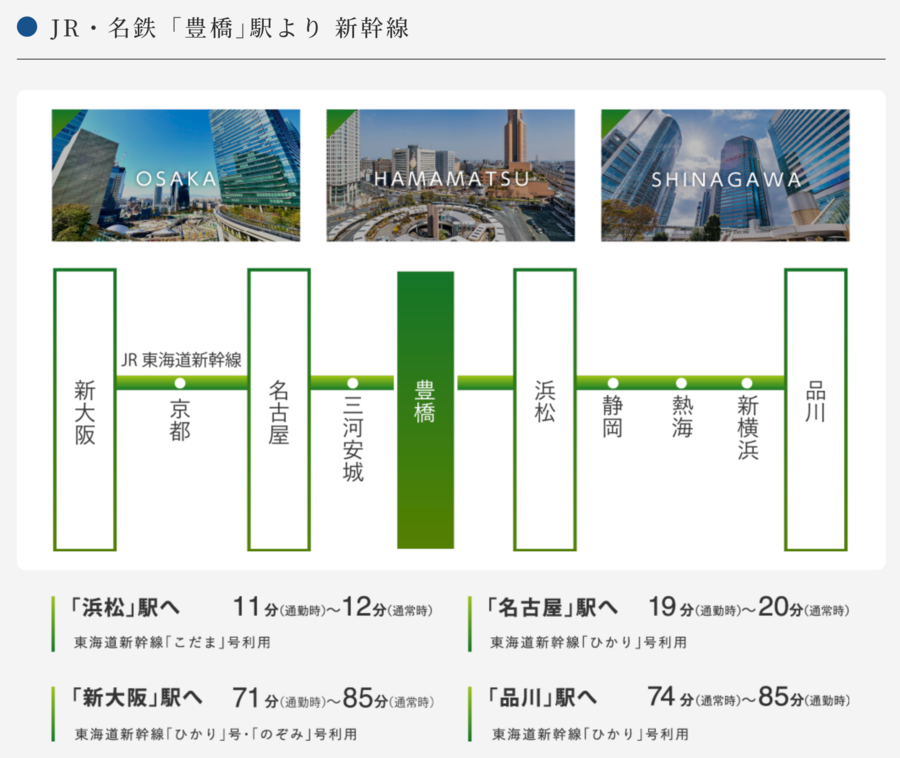Viewport: 900px width, 758px height.
Task: Open the HAMAMATSU cityscape photo
Action: (450, 175)
